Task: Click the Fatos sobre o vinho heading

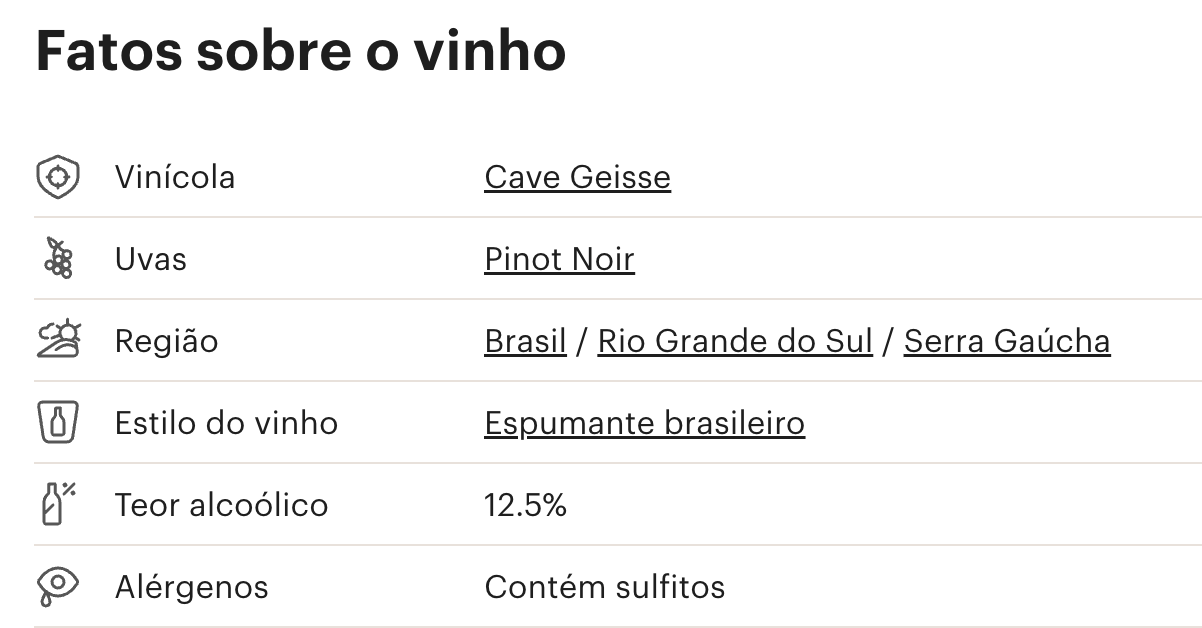Action: click(300, 51)
